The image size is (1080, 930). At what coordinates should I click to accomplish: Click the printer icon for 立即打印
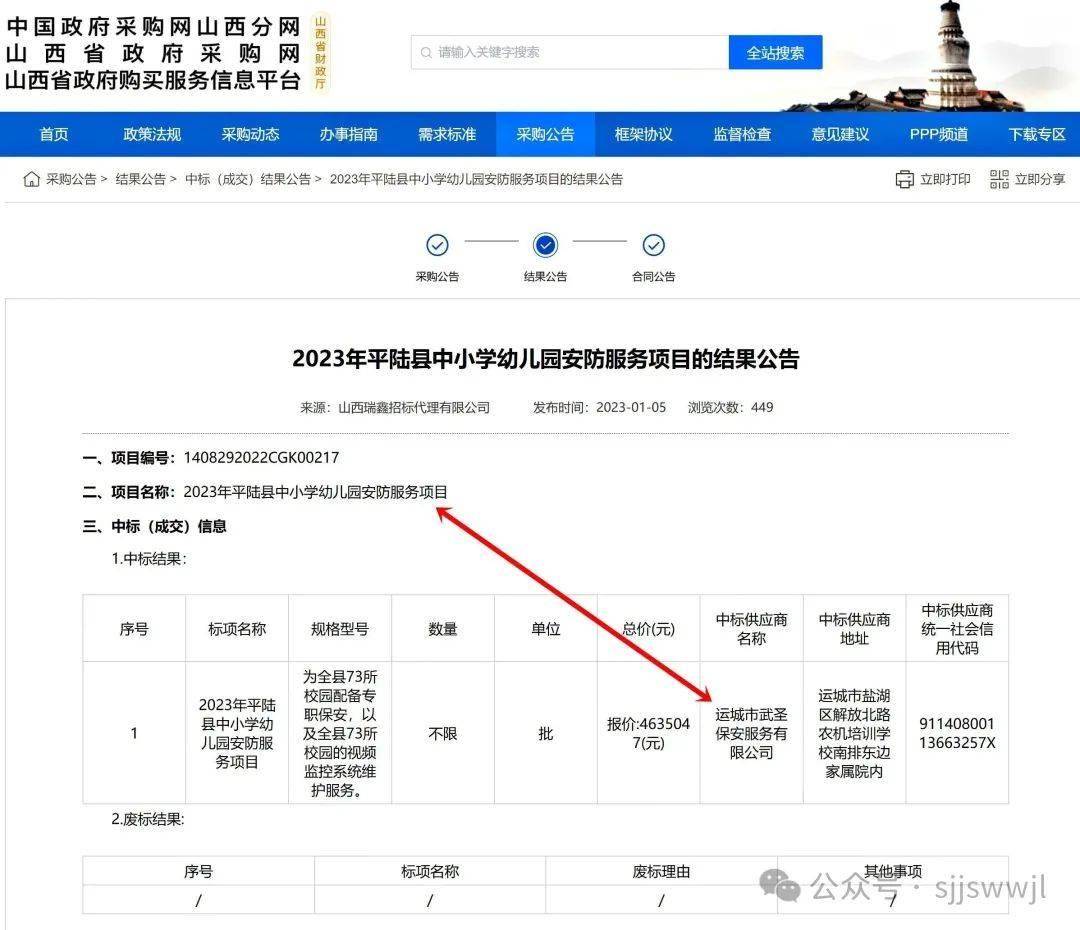pyautogui.click(x=905, y=179)
